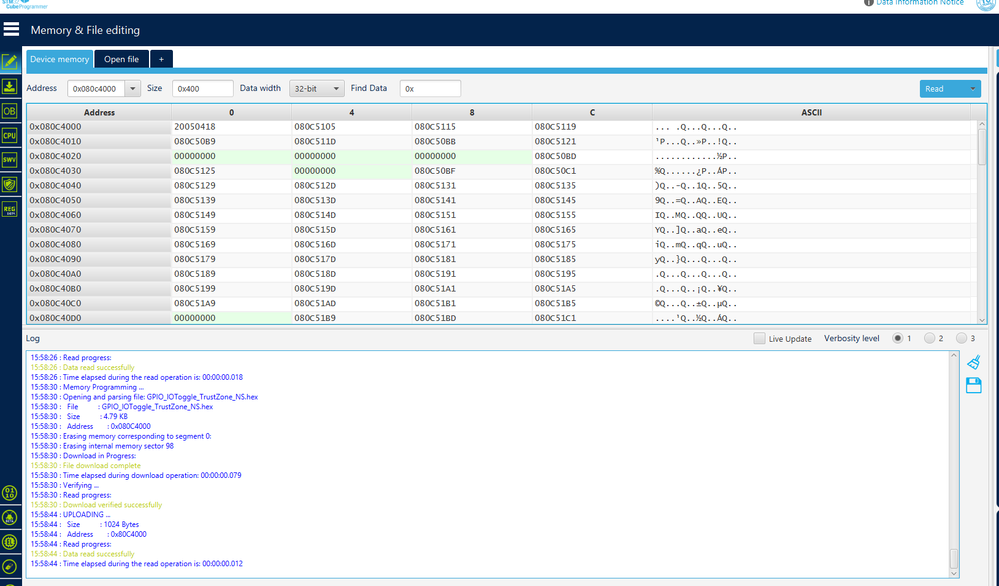Screen dimensions: 999x586
Task: Open the security shield panel icon
Action: [x=10, y=185]
